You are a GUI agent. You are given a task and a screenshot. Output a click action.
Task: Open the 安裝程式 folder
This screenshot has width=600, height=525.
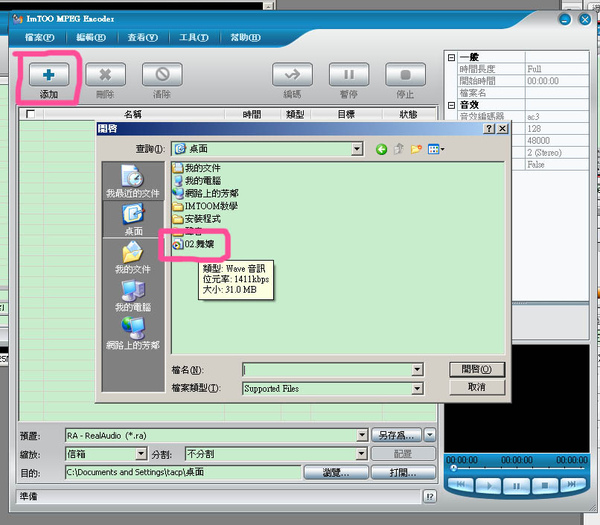(x=197, y=219)
